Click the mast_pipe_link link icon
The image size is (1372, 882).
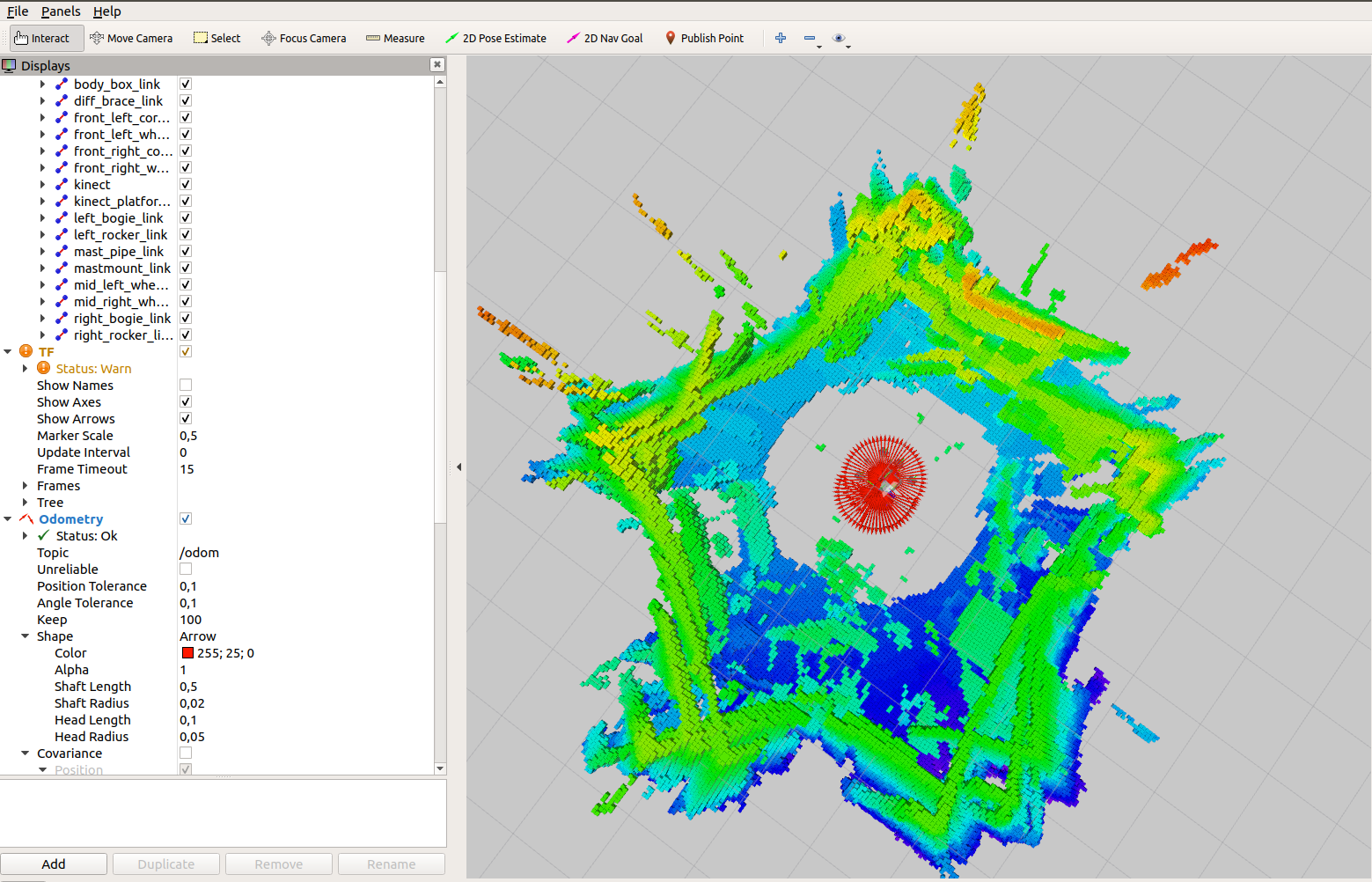(x=62, y=251)
